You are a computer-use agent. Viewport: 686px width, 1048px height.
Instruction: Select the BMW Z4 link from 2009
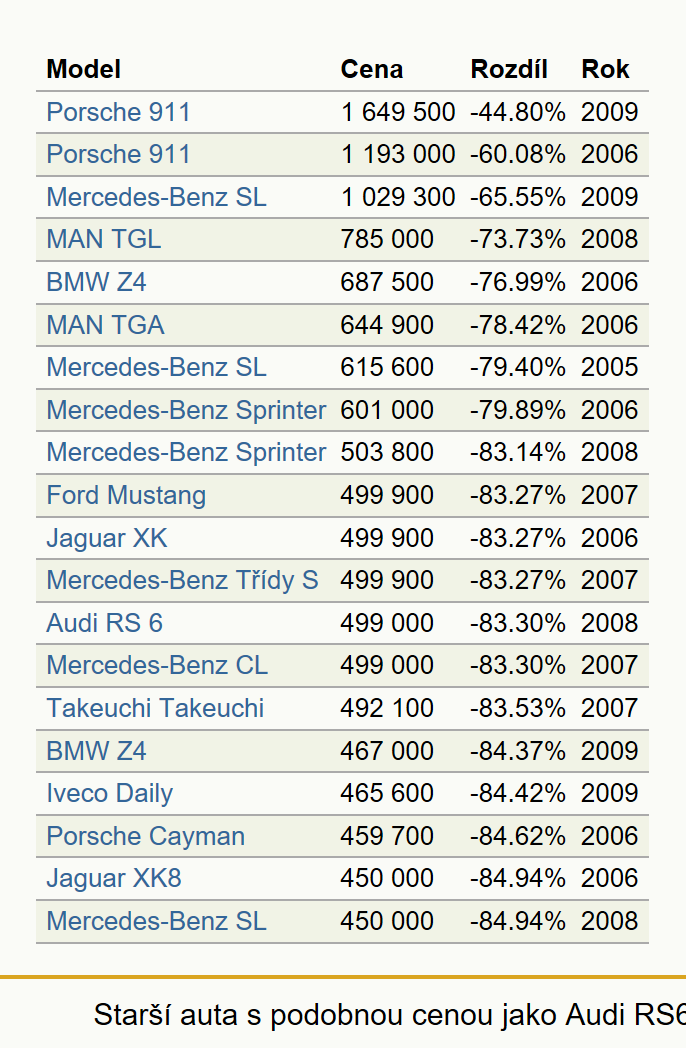tap(96, 751)
